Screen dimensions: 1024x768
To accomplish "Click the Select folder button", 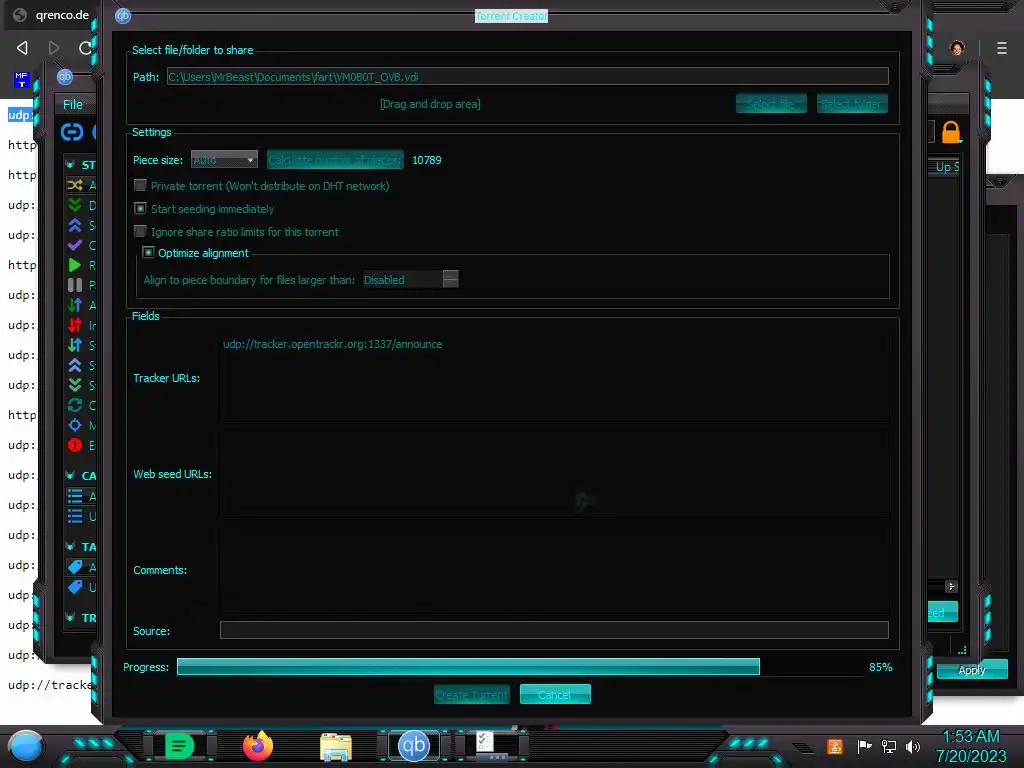I will tap(852, 103).
